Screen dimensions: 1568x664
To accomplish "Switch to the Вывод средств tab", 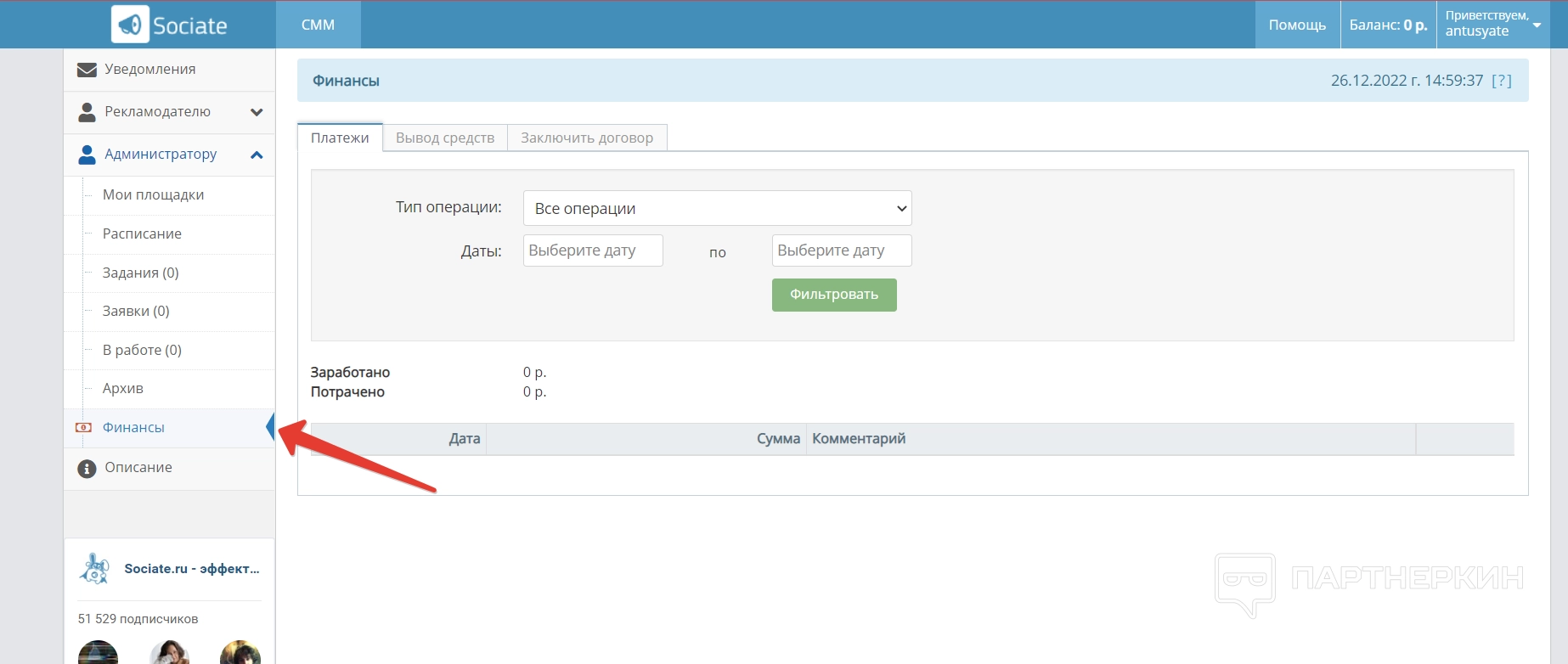I will click(445, 138).
